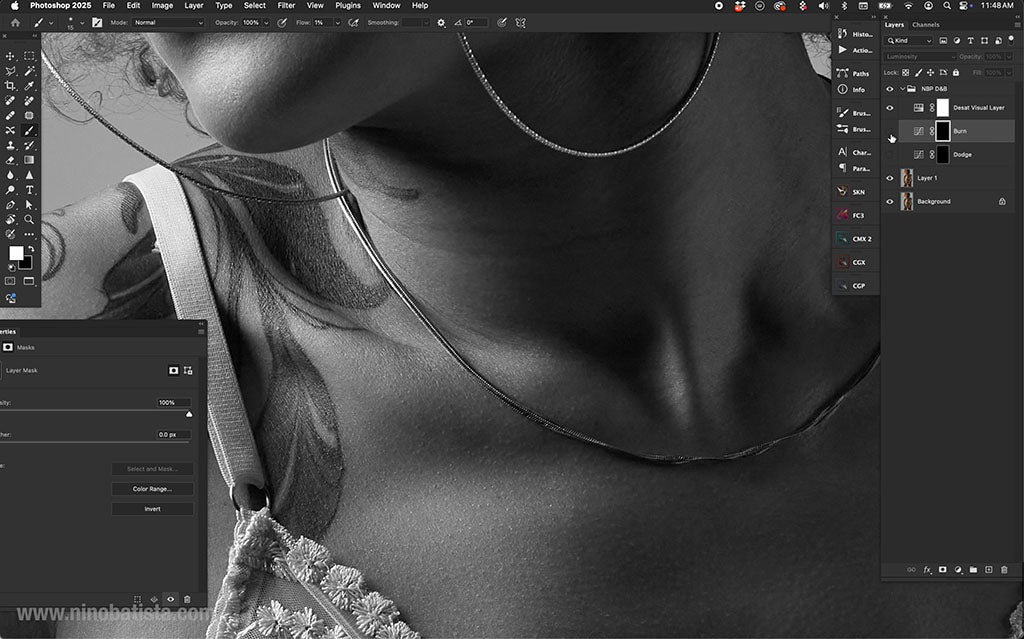Open the blend Mode dropdown in options bar
This screenshot has height=639, width=1024.
click(168, 21)
